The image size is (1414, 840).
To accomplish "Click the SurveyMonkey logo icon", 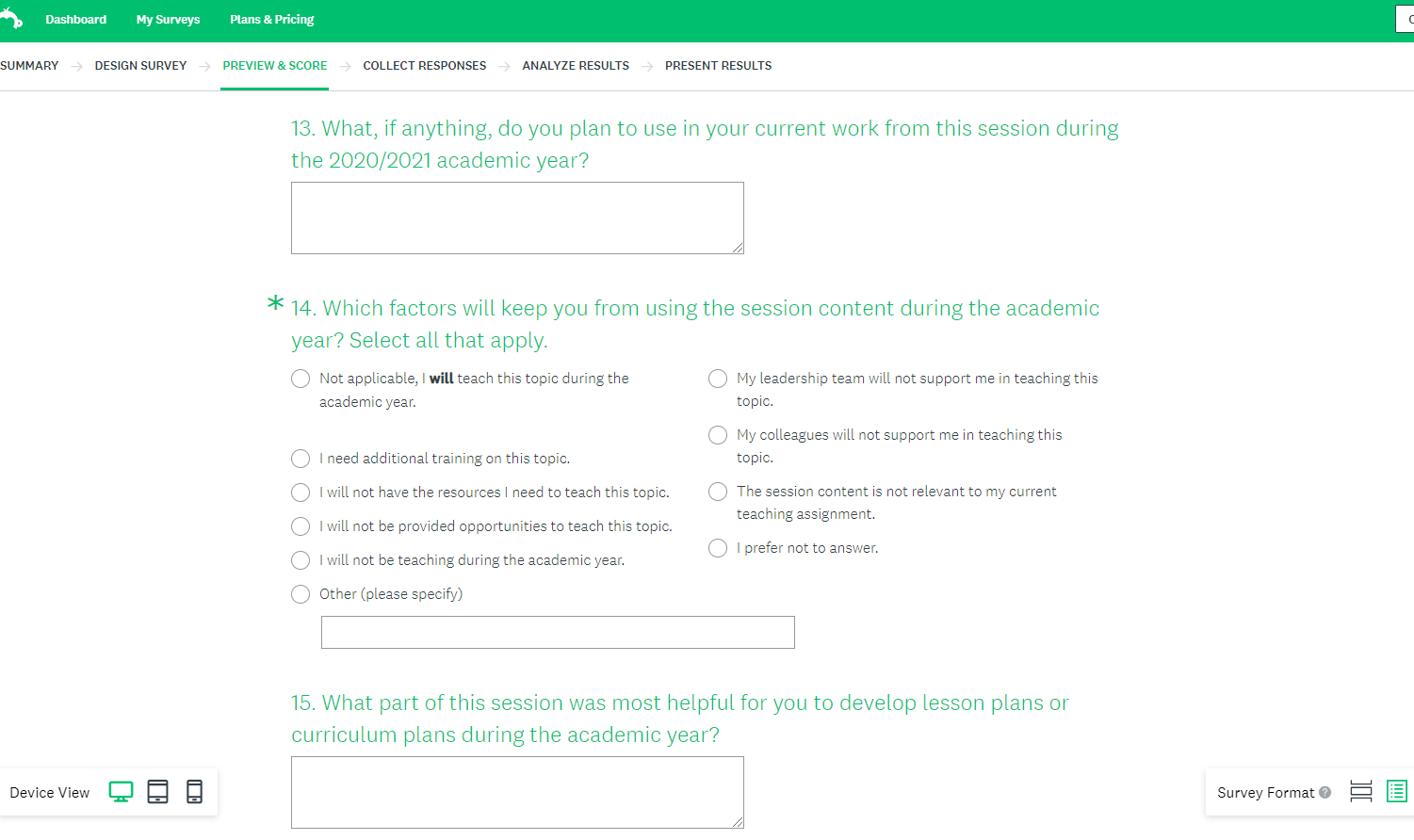I will pyautogui.click(x=10, y=18).
